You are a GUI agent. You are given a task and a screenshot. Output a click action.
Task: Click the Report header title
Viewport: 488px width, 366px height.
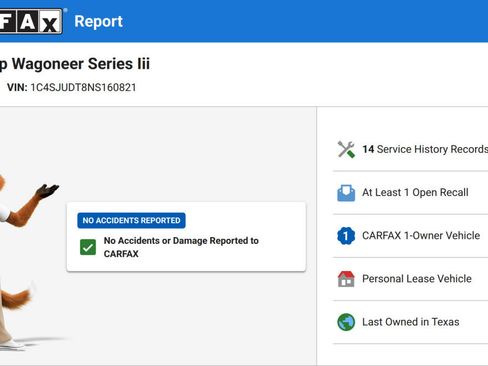98,21
